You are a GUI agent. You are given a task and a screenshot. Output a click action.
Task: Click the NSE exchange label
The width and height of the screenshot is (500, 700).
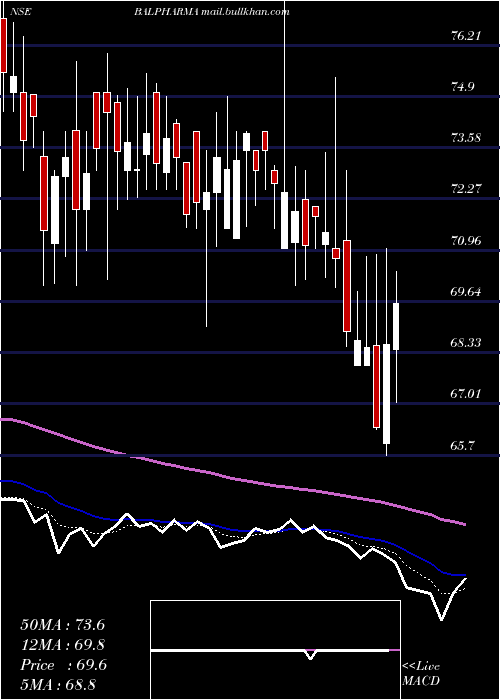pyautogui.click(x=20, y=12)
